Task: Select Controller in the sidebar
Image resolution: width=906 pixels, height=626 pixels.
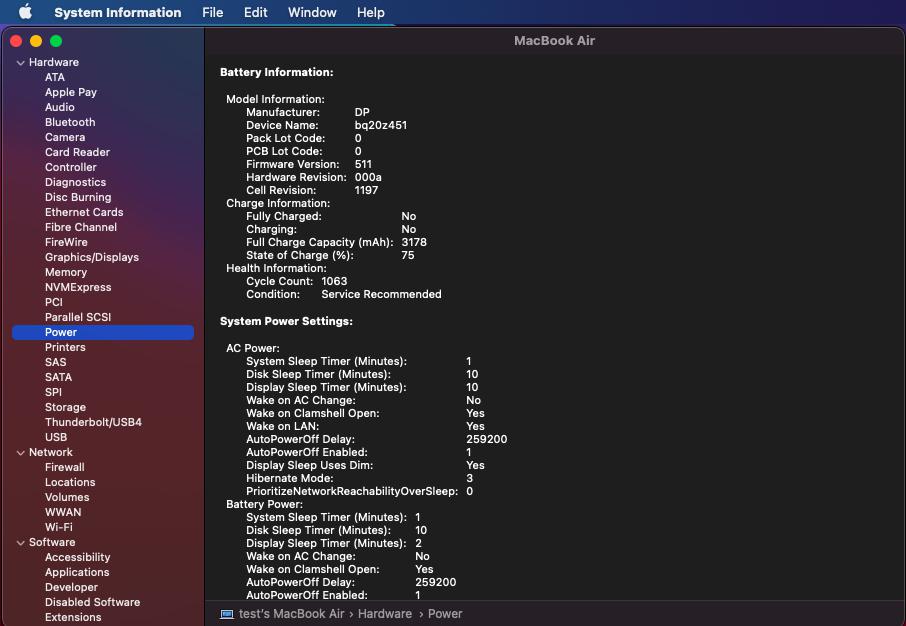Action: pyautogui.click(x=70, y=167)
